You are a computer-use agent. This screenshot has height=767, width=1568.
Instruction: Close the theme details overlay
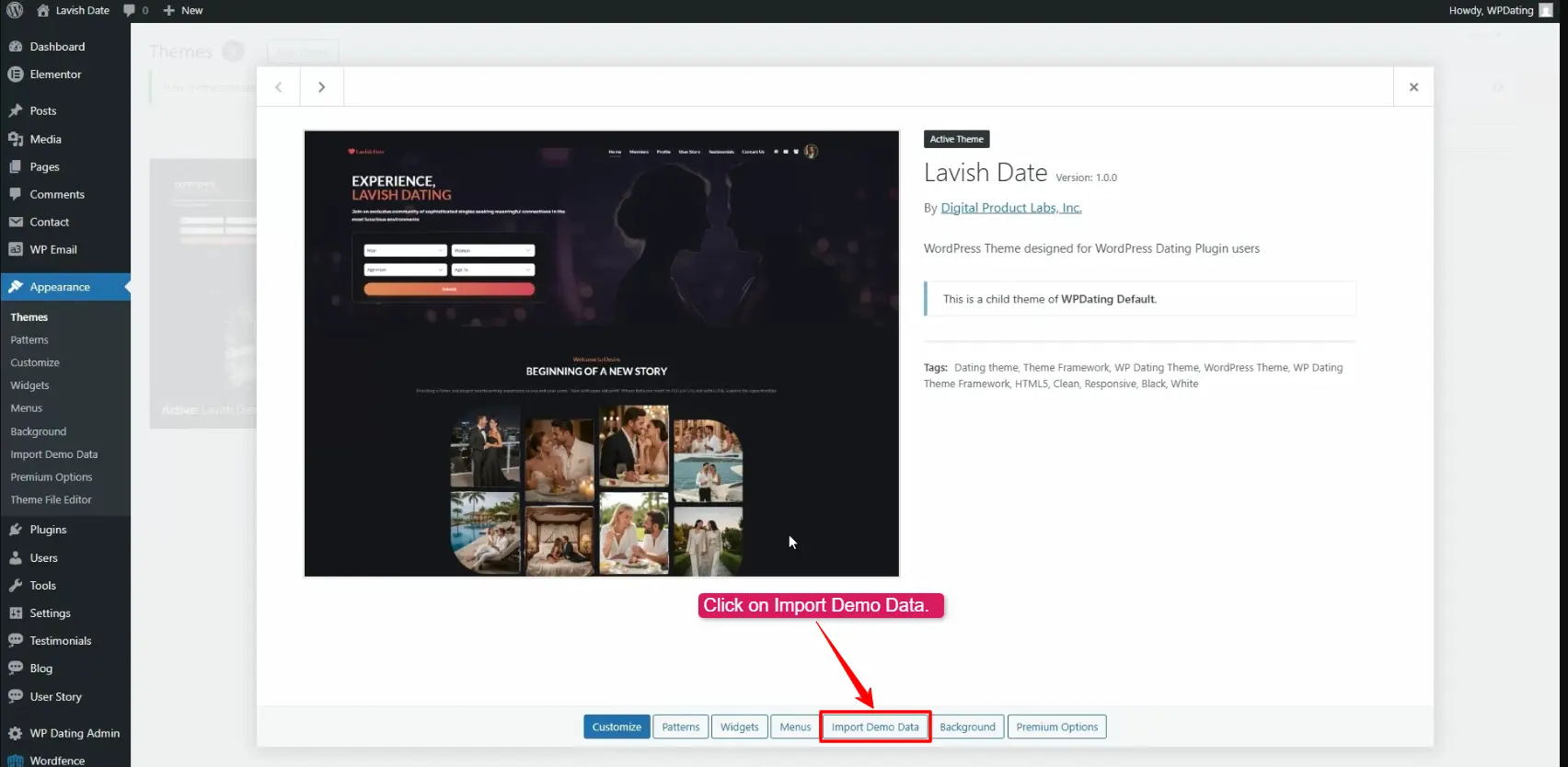click(1413, 86)
